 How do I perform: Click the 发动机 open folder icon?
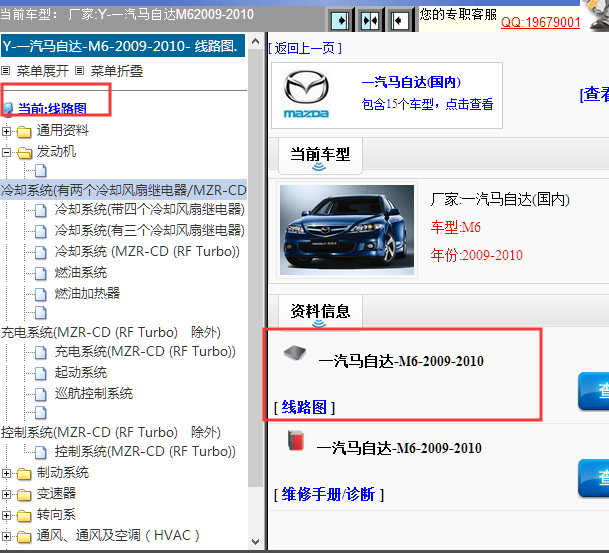(x=24, y=153)
